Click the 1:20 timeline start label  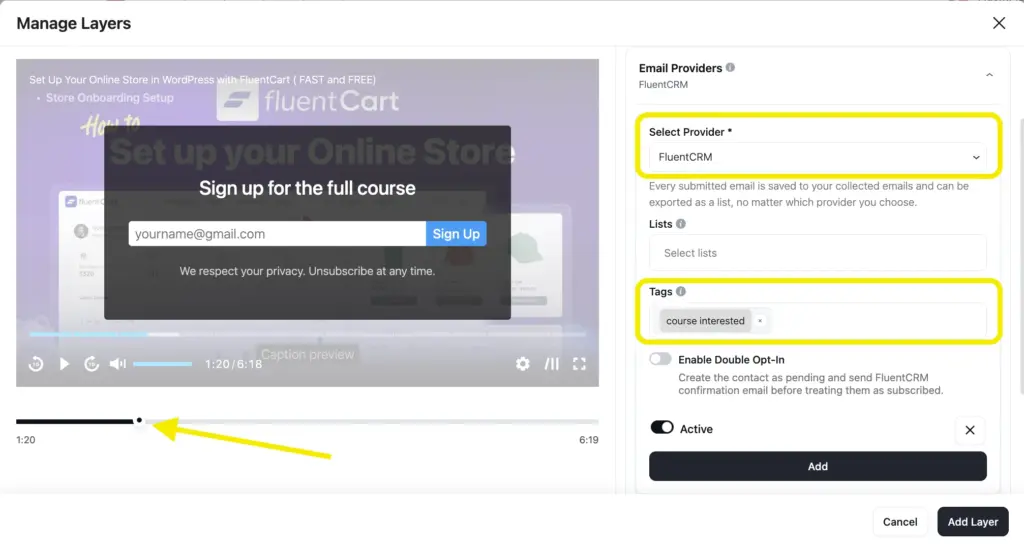point(25,440)
